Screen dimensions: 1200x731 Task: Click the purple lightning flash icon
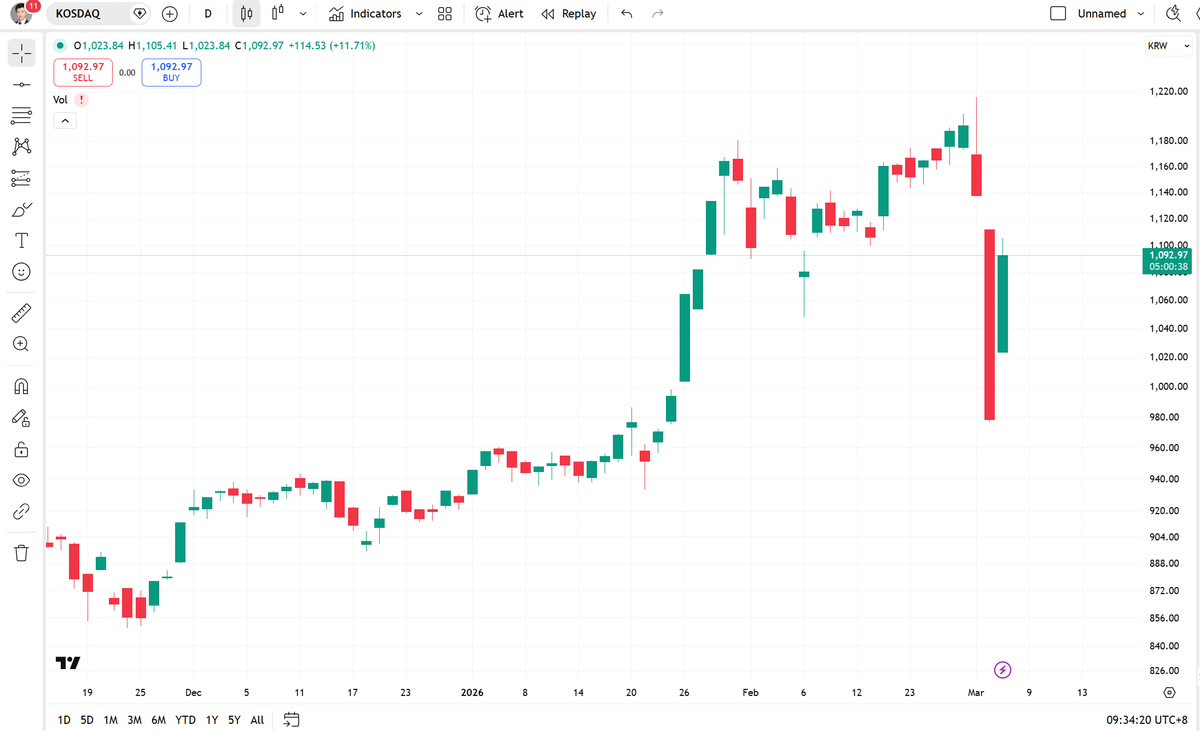tap(1003, 670)
